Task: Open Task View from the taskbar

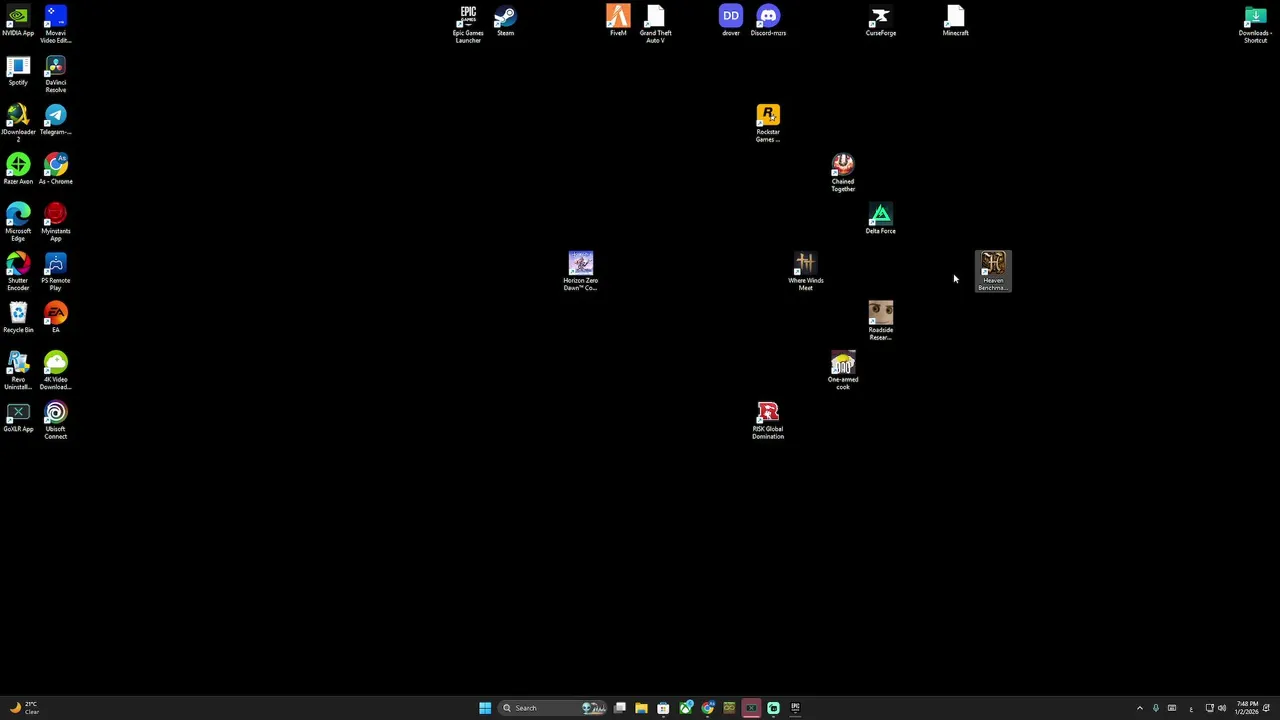Action: pos(620,708)
